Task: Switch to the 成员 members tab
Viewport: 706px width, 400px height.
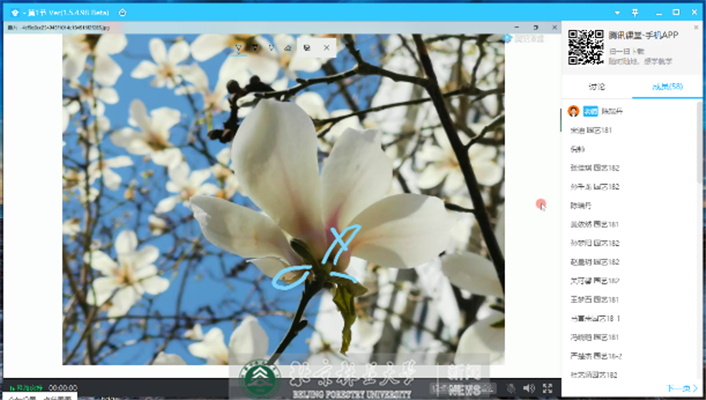Action: (667, 87)
